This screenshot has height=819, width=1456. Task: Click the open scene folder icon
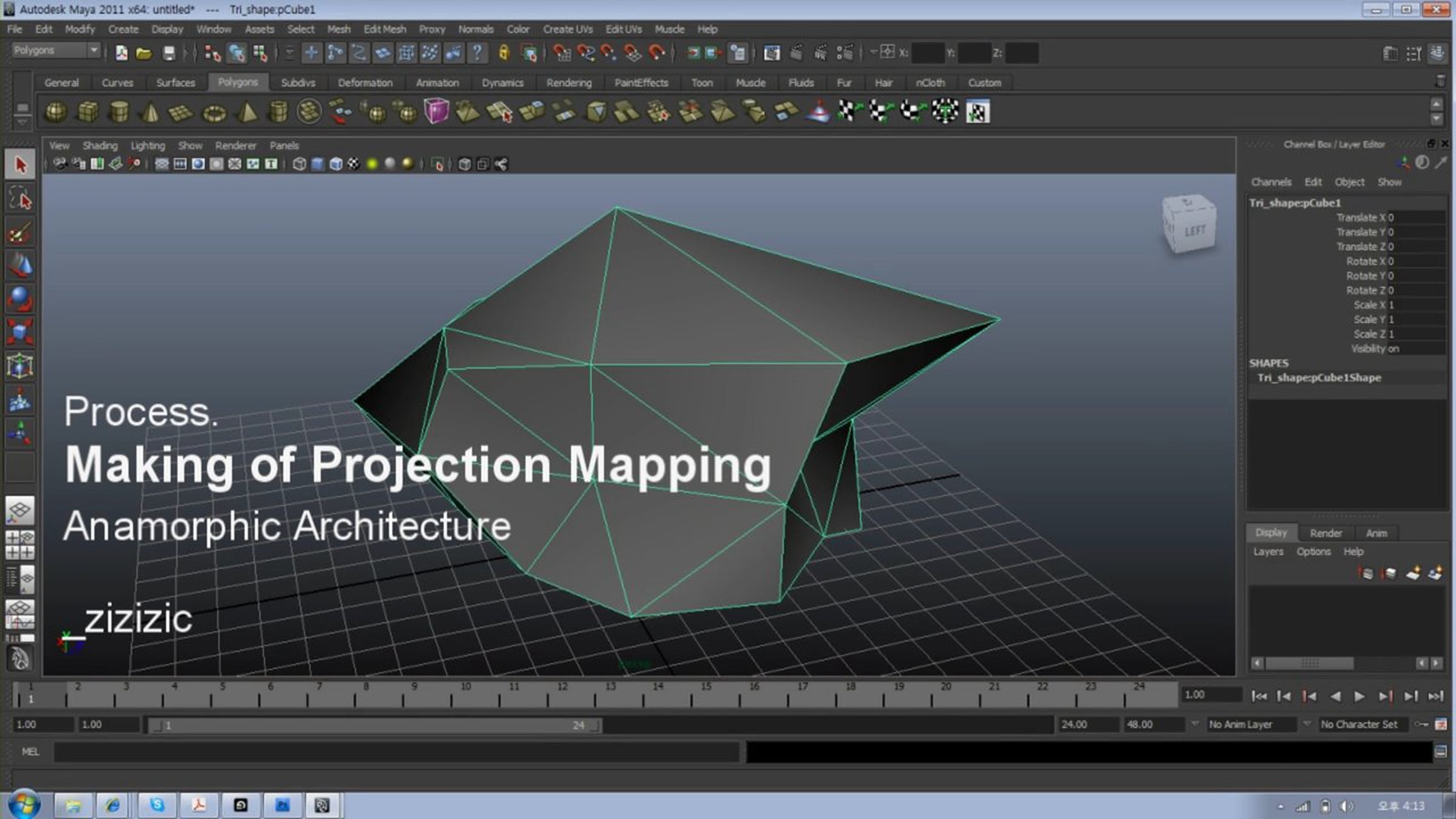144,53
